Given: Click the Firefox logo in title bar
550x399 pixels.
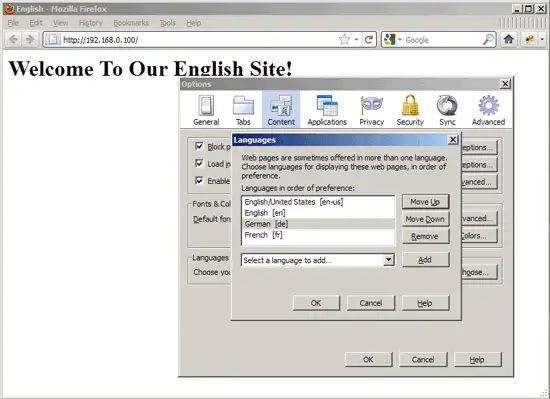Looking at the screenshot, I should click(9, 9).
